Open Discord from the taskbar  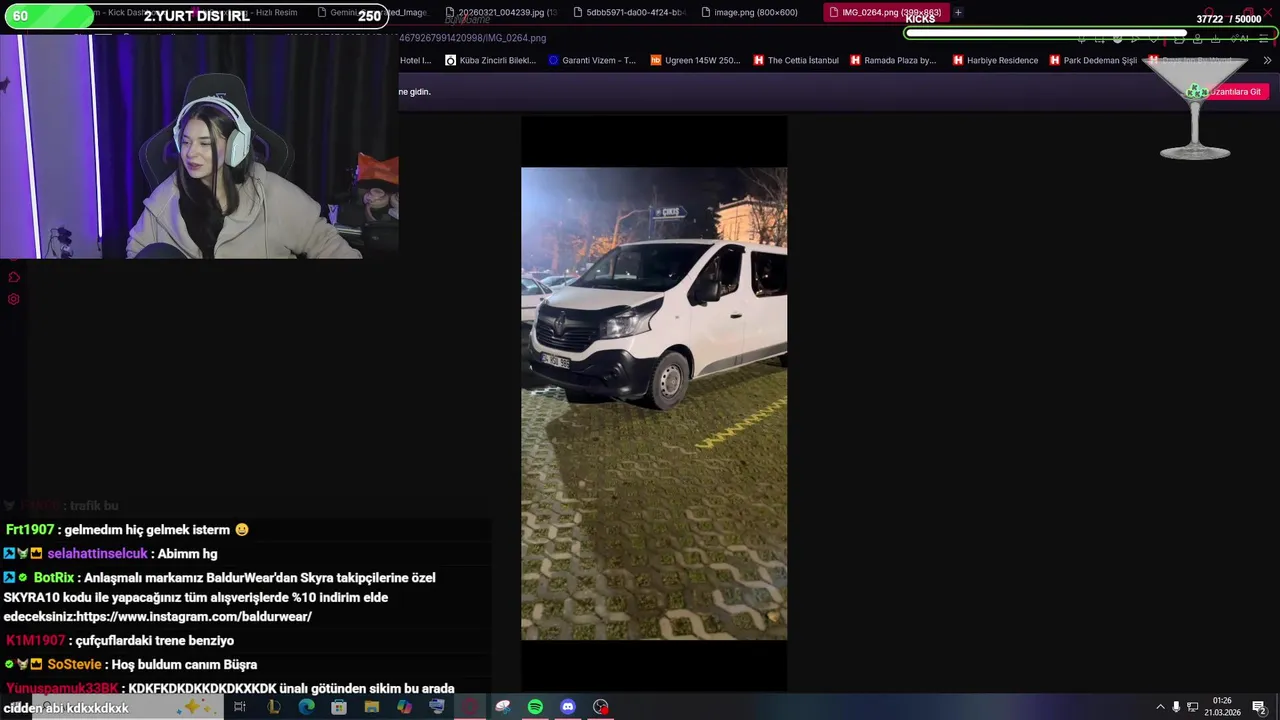click(x=568, y=707)
